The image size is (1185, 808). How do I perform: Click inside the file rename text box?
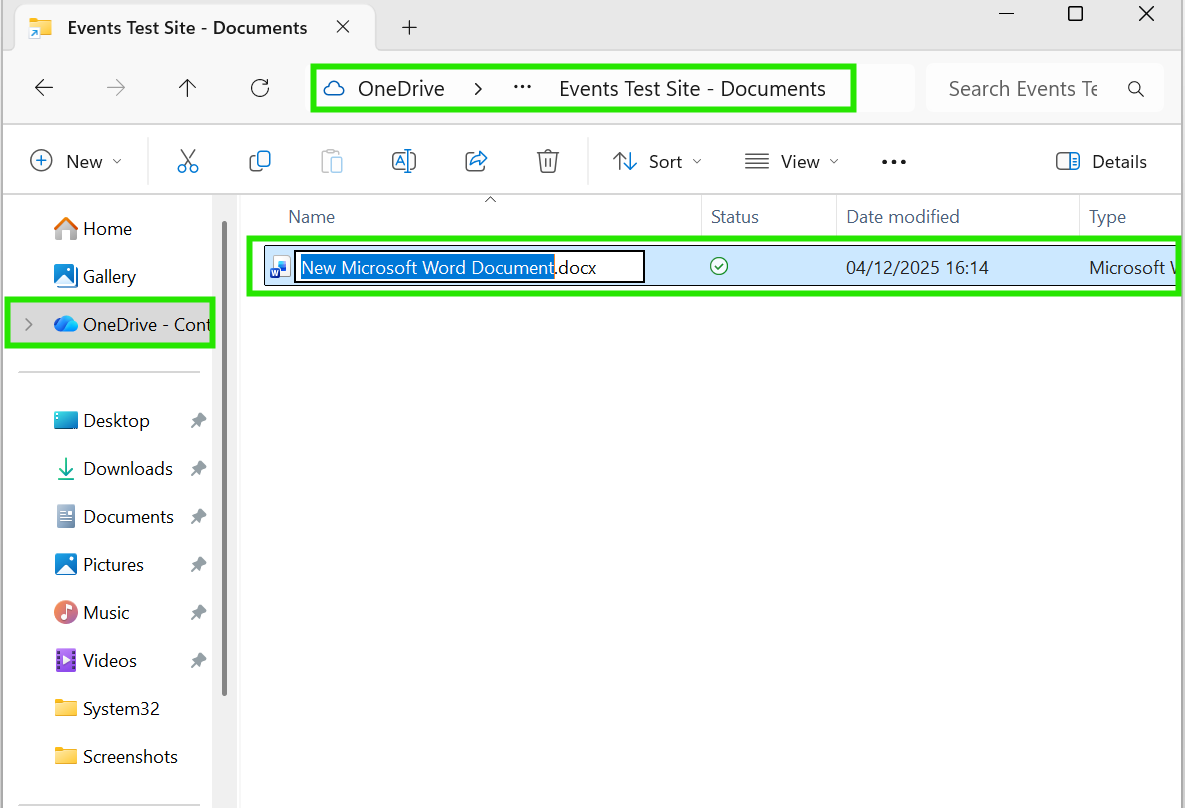coord(469,267)
